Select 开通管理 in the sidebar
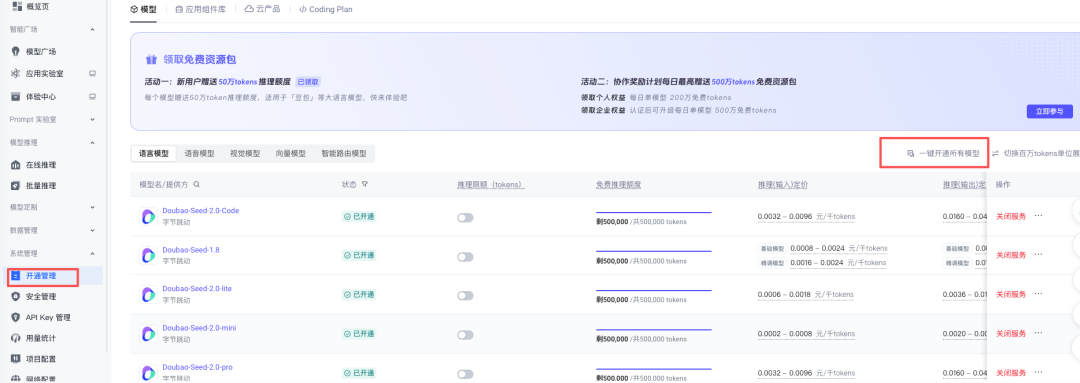This screenshot has width=1080, height=383. click(41, 276)
